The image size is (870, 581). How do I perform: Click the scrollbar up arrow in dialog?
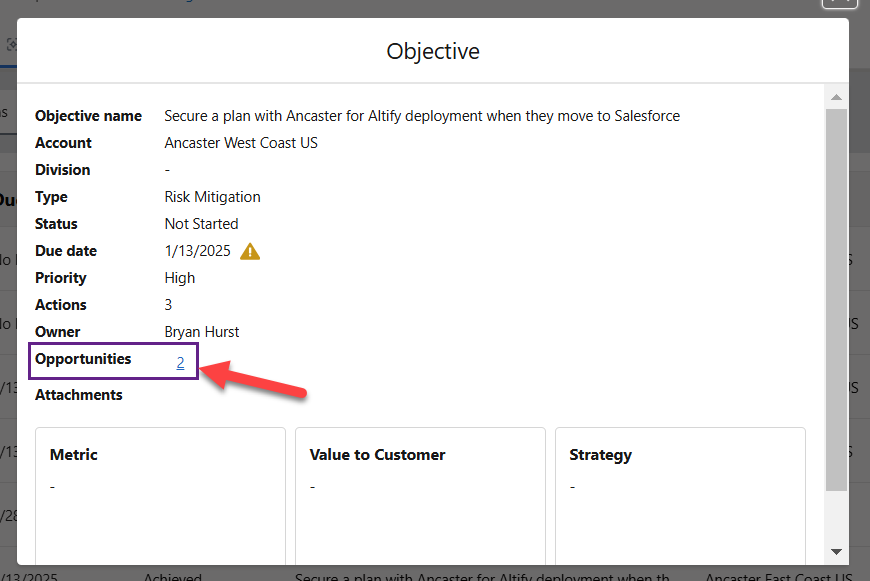coord(836,97)
